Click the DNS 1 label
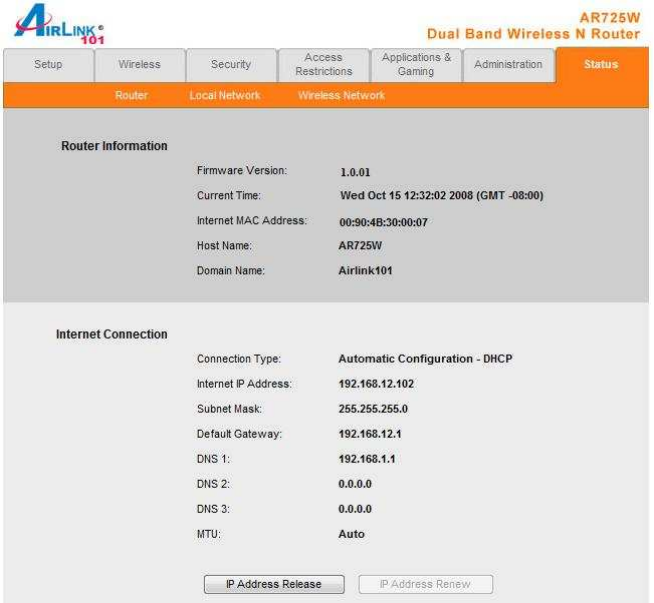The image size is (654, 603). pos(213,459)
